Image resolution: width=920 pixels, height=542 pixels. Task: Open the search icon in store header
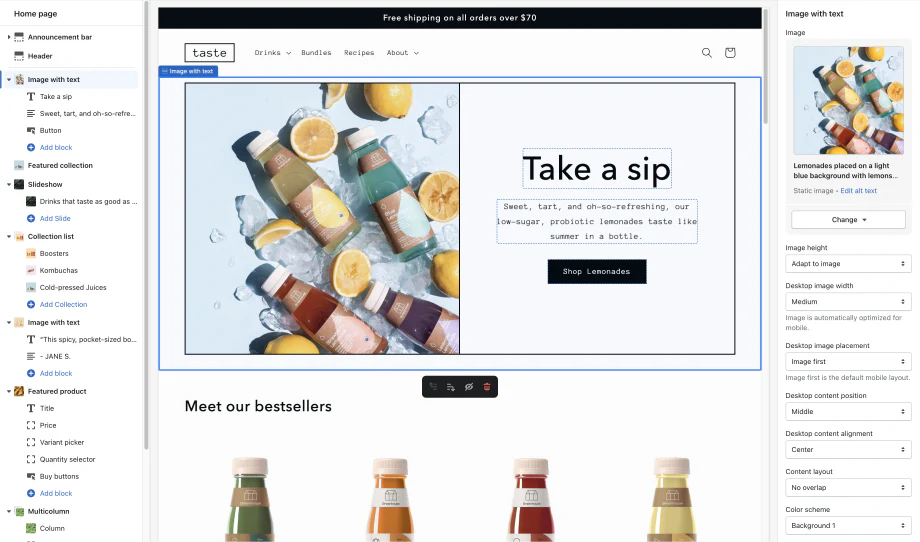coord(706,53)
